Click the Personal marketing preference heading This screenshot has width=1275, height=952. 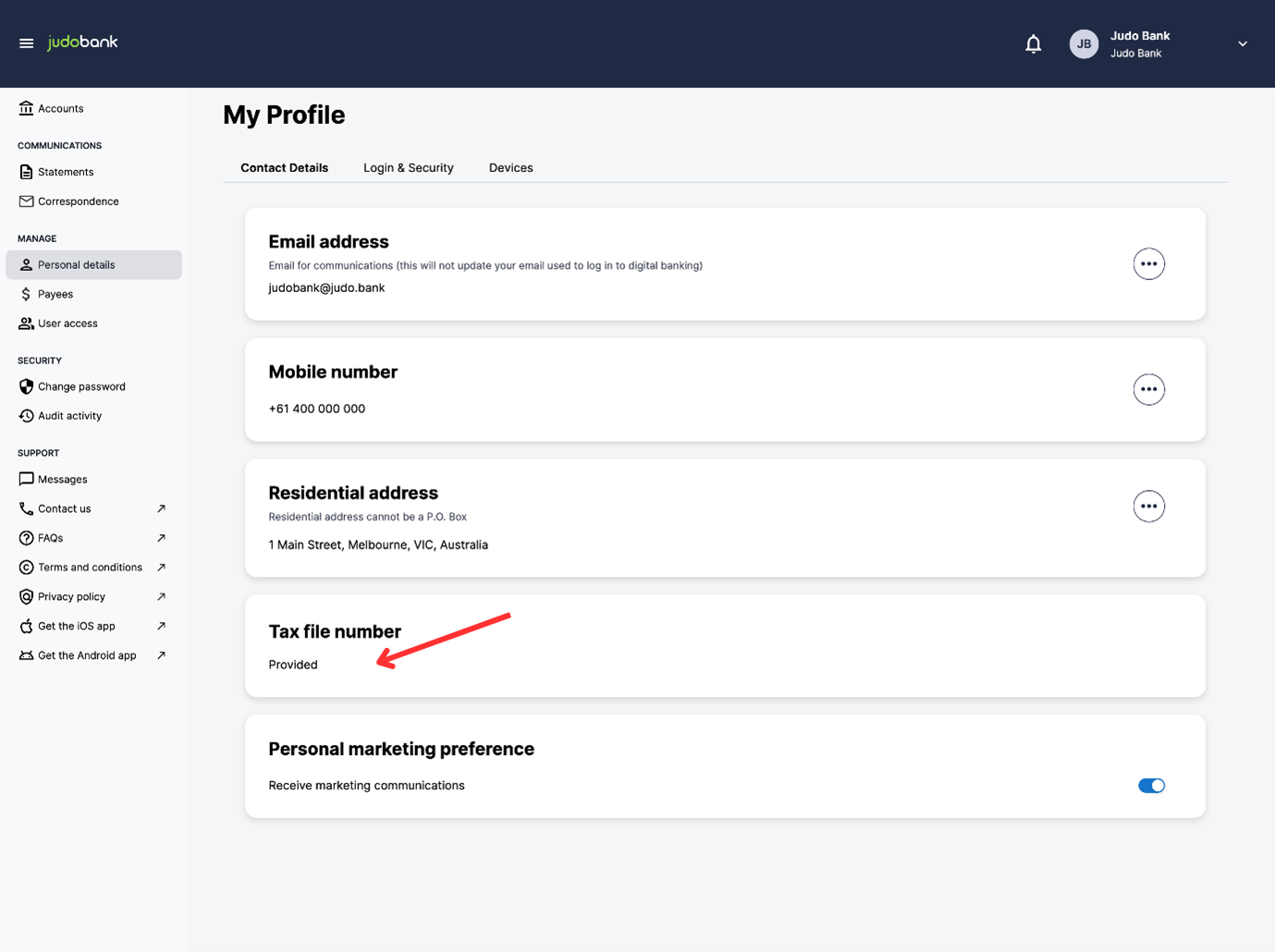[401, 749]
